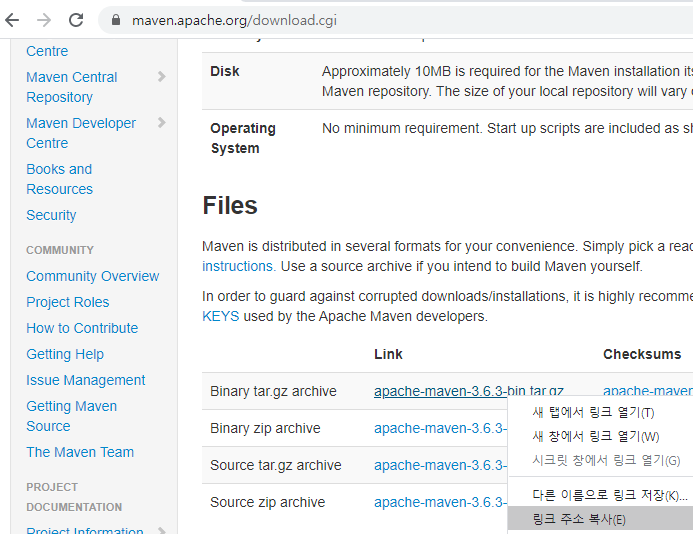Open the Binary tar.gz checksum link
Screen dimensions: 693x534
tap(647, 391)
